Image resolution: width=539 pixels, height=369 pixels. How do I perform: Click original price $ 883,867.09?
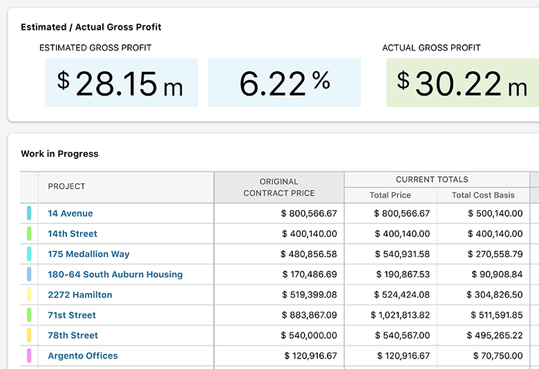pos(309,315)
